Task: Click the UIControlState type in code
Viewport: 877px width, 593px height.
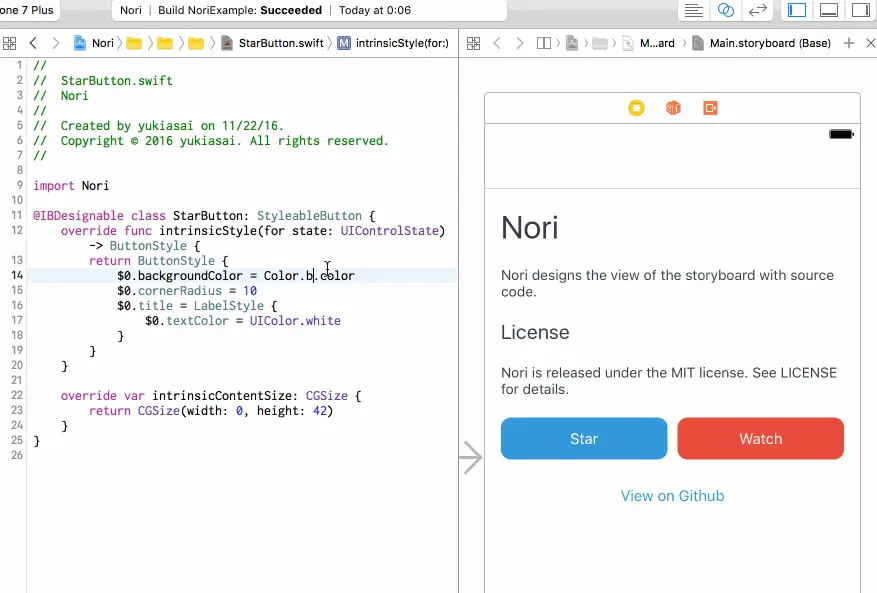Action: tap(390, 231)
